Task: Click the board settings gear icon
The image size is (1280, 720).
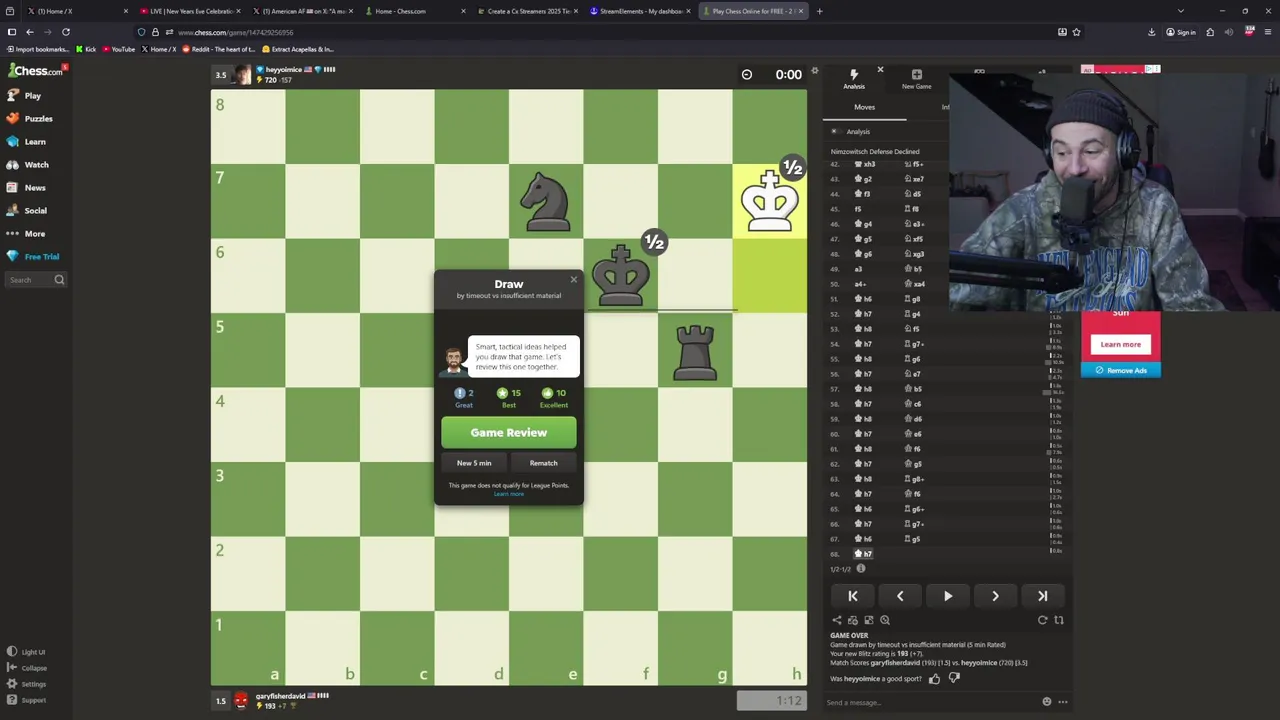Action: [814, 71]
